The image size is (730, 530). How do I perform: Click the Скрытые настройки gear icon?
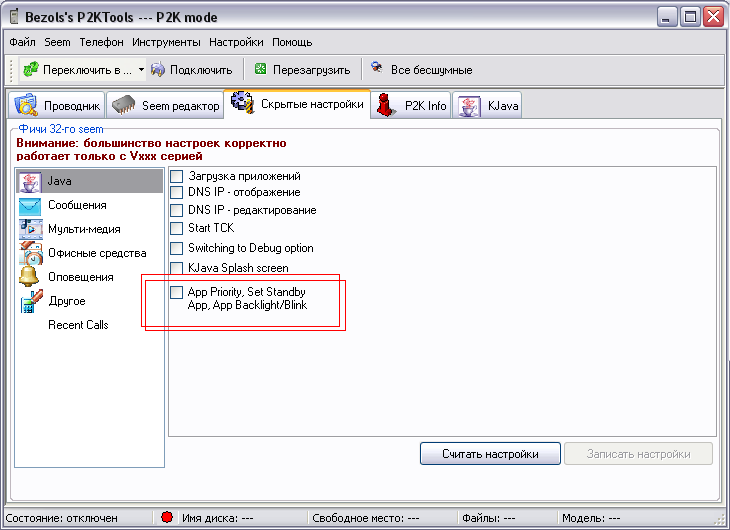coord(243,102)
